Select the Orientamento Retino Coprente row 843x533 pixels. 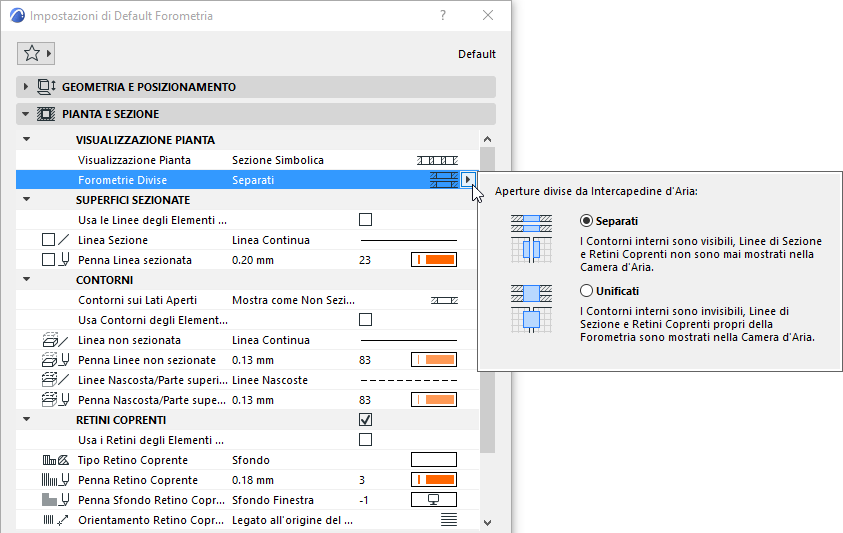[x=247, y=520]
